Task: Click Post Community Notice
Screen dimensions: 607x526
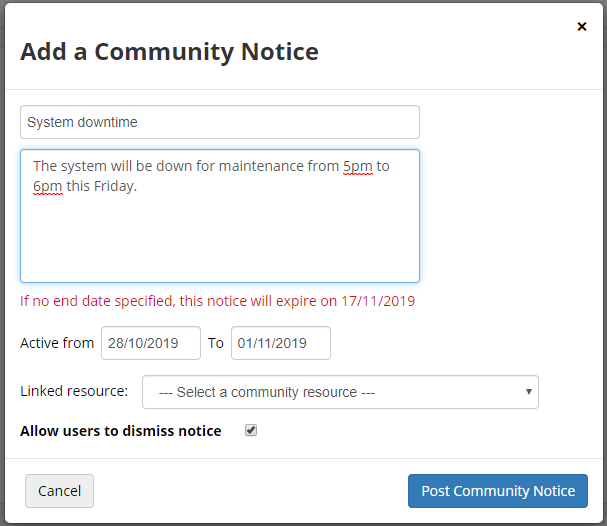Action: coord(498,491)
